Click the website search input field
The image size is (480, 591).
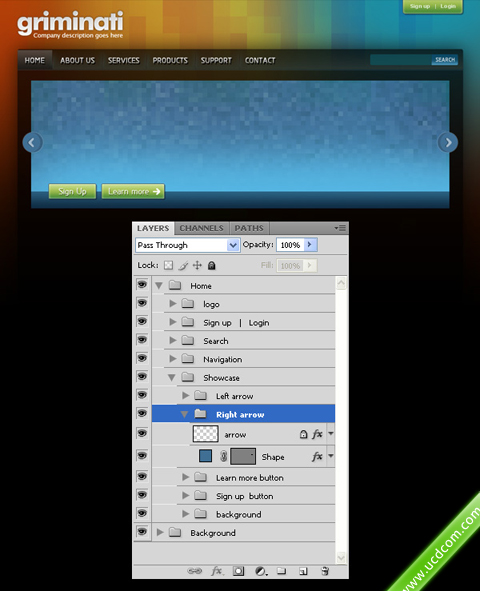[x=401, y=60]
